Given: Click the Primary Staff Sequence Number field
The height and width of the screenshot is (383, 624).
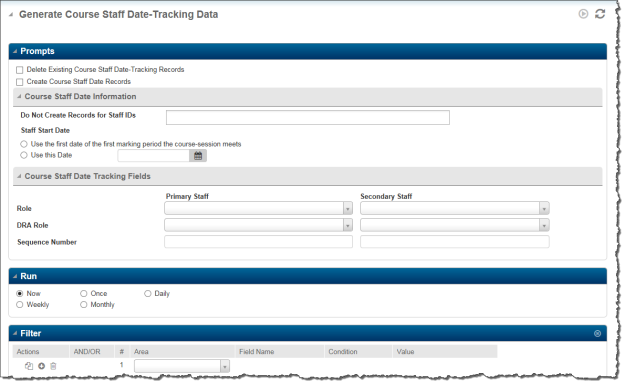Looking at the screenshot, I should pyautogui.click(x=258, y=242).
